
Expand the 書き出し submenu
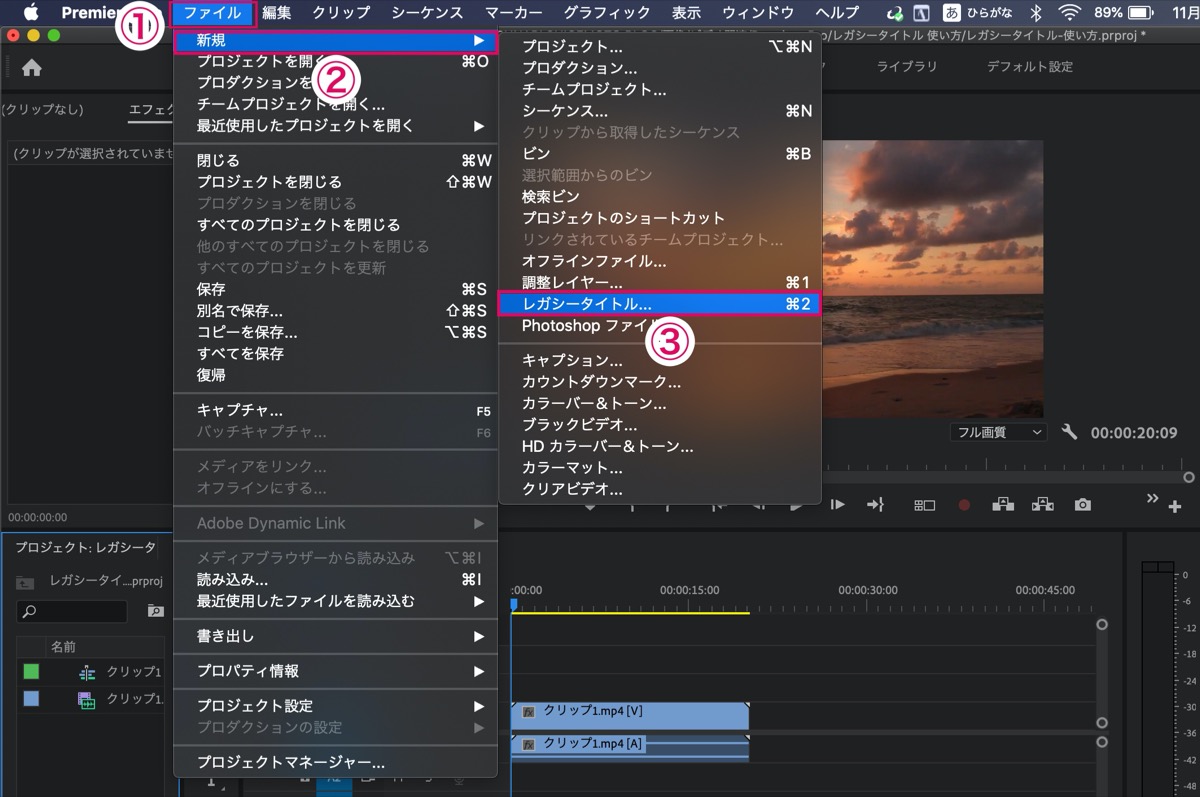(x=336, y=636)
